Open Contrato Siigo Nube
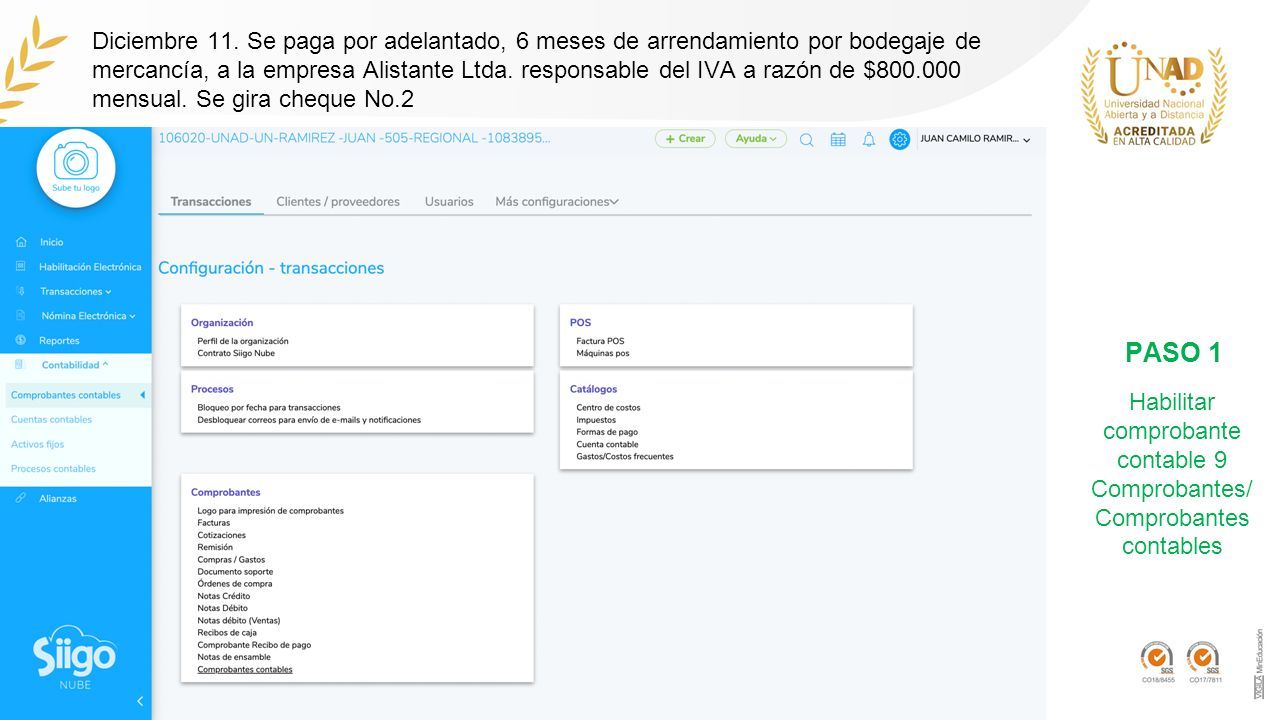 pos(236,353)
